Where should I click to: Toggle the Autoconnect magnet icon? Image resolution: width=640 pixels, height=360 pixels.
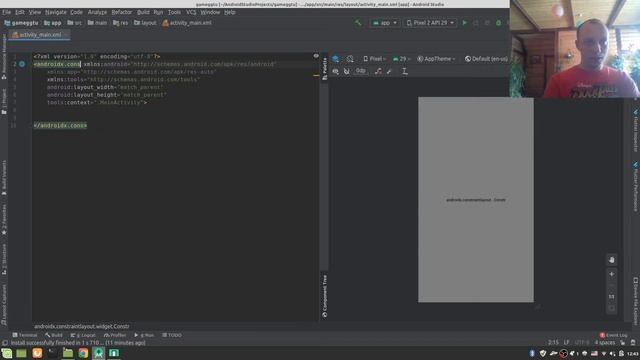pyautogui.click(x=346, y=71)
